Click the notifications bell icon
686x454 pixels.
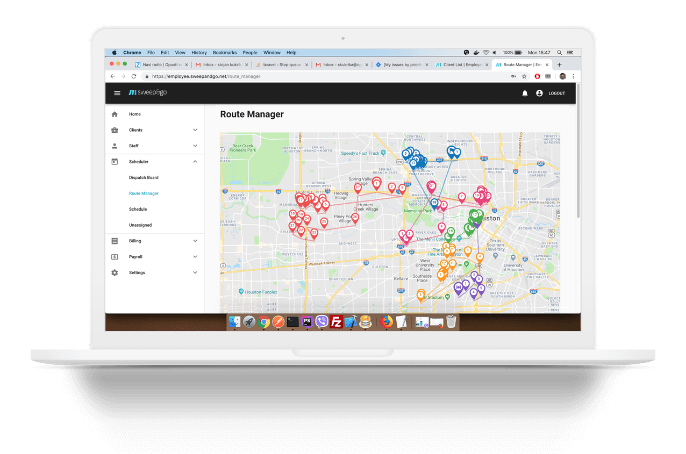524,93
